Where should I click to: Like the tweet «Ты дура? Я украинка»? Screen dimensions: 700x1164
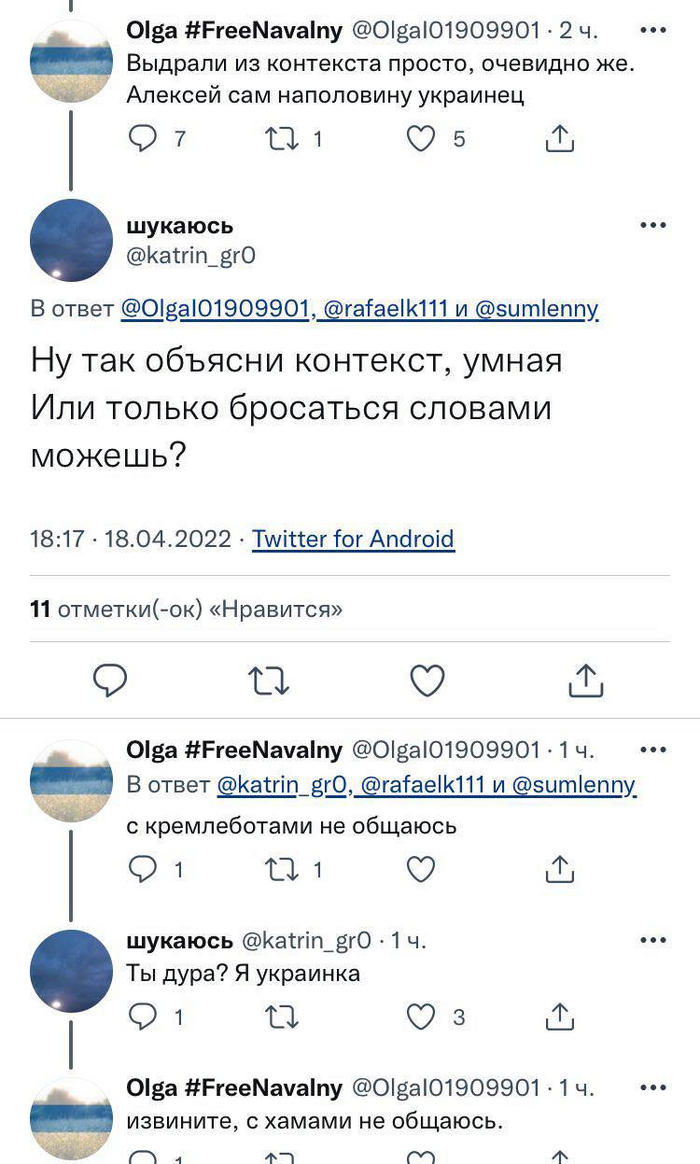420,1014
